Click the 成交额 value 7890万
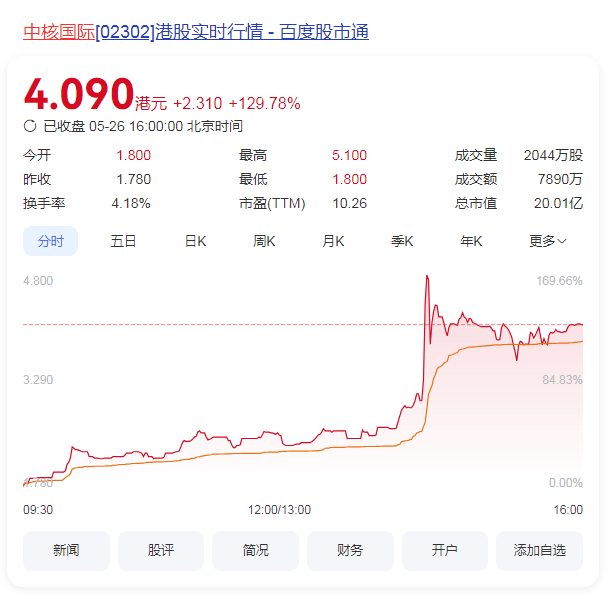The height and width of the screenshot is (599, 613). click(560, 179)
